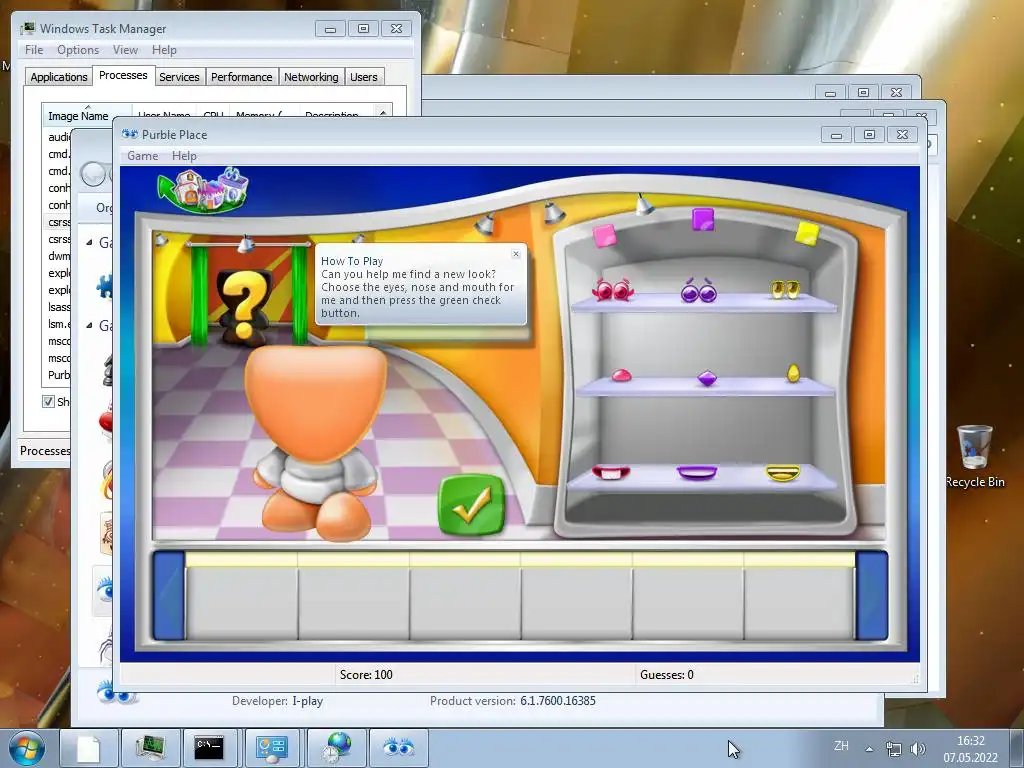Select the lsass process row
This screenshot has width=1024, height=768.
pos(59,307)
